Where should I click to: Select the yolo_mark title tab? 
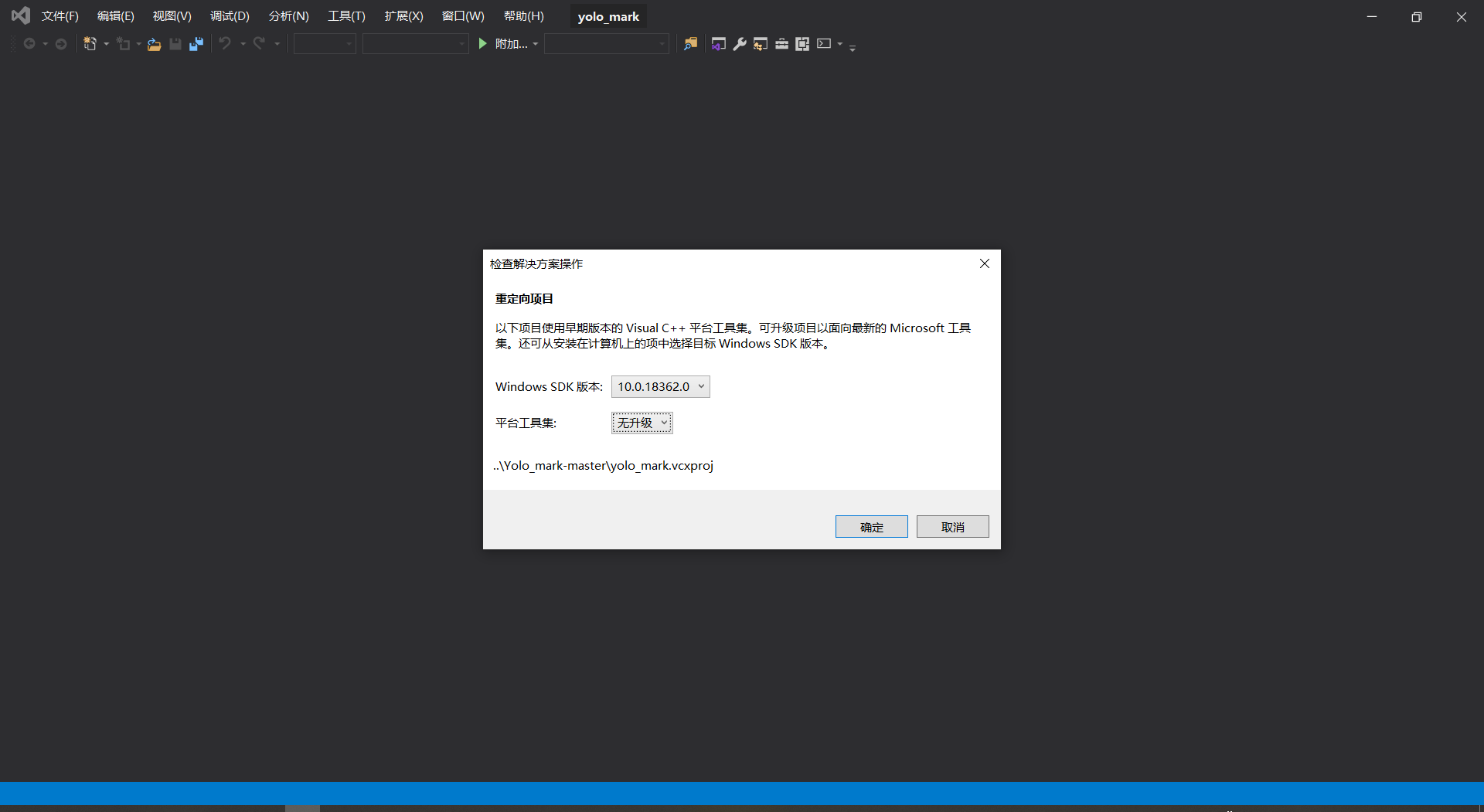point(608,15)
